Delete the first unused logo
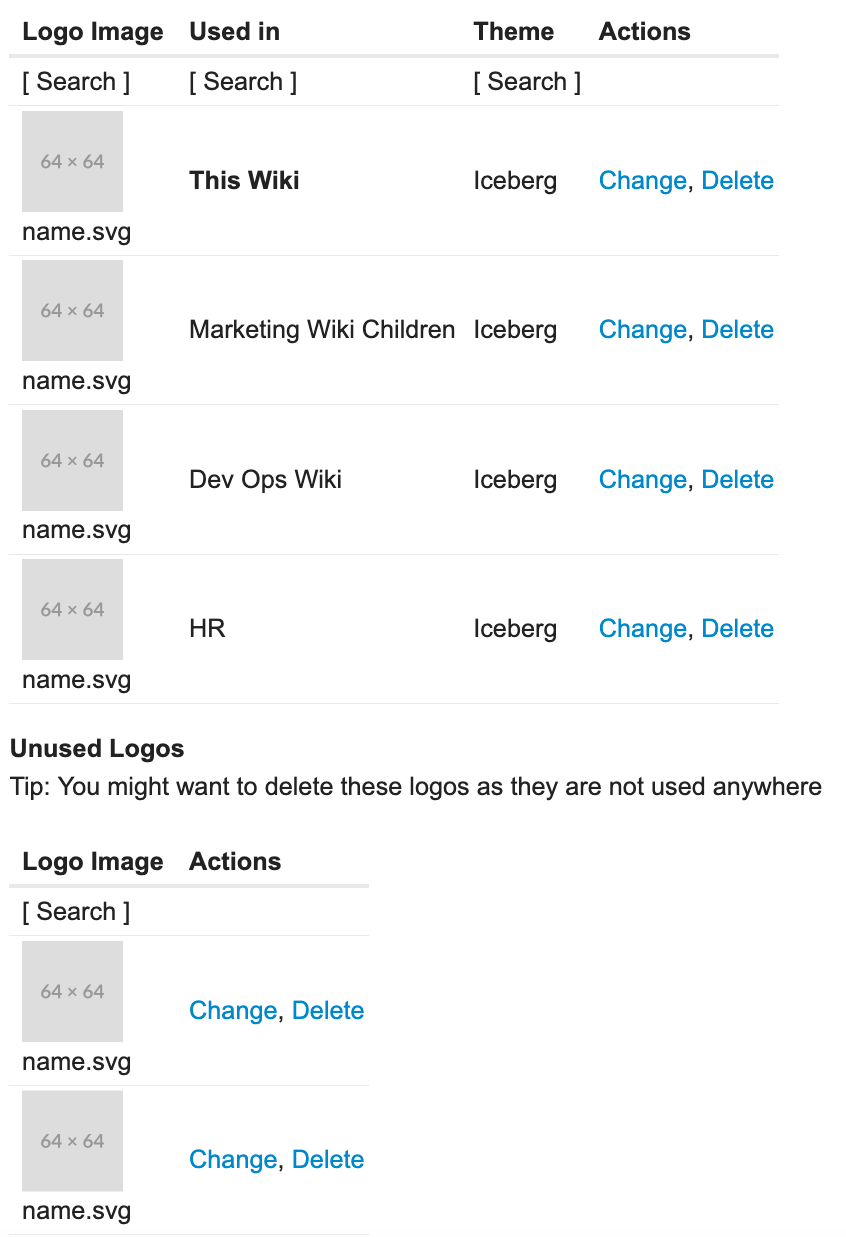 pyautogui.click(x=328, y=1011)
